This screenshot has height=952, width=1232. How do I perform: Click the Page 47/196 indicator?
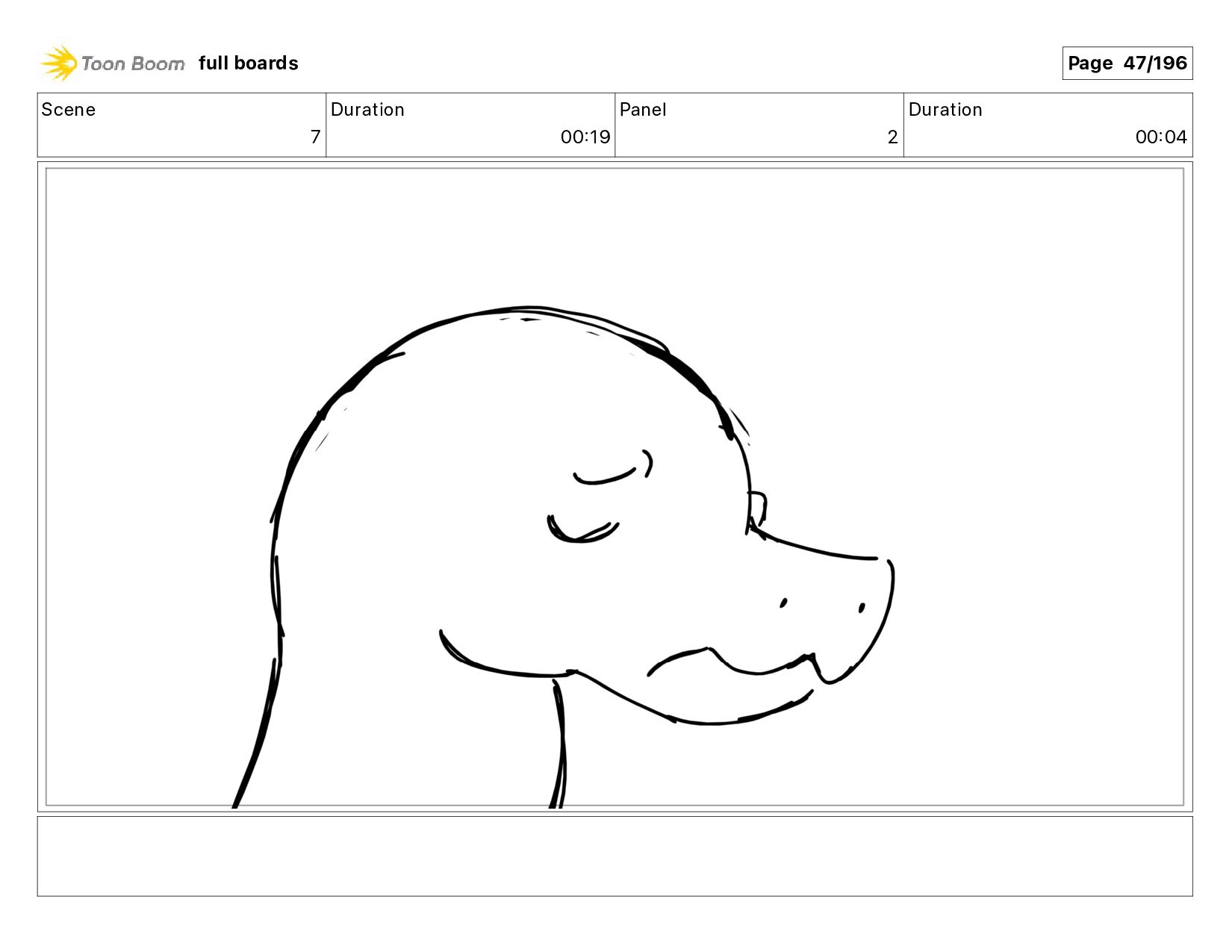click(1127, 63)
